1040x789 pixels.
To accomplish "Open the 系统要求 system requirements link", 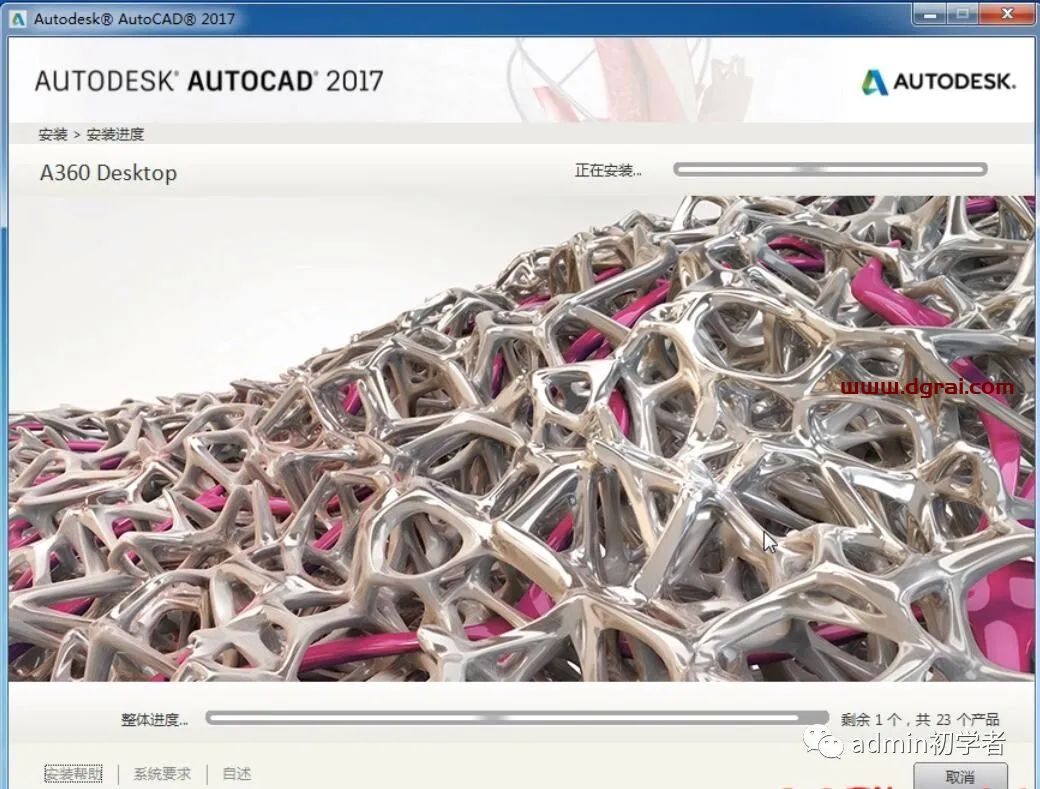I will tap(162, 774).
